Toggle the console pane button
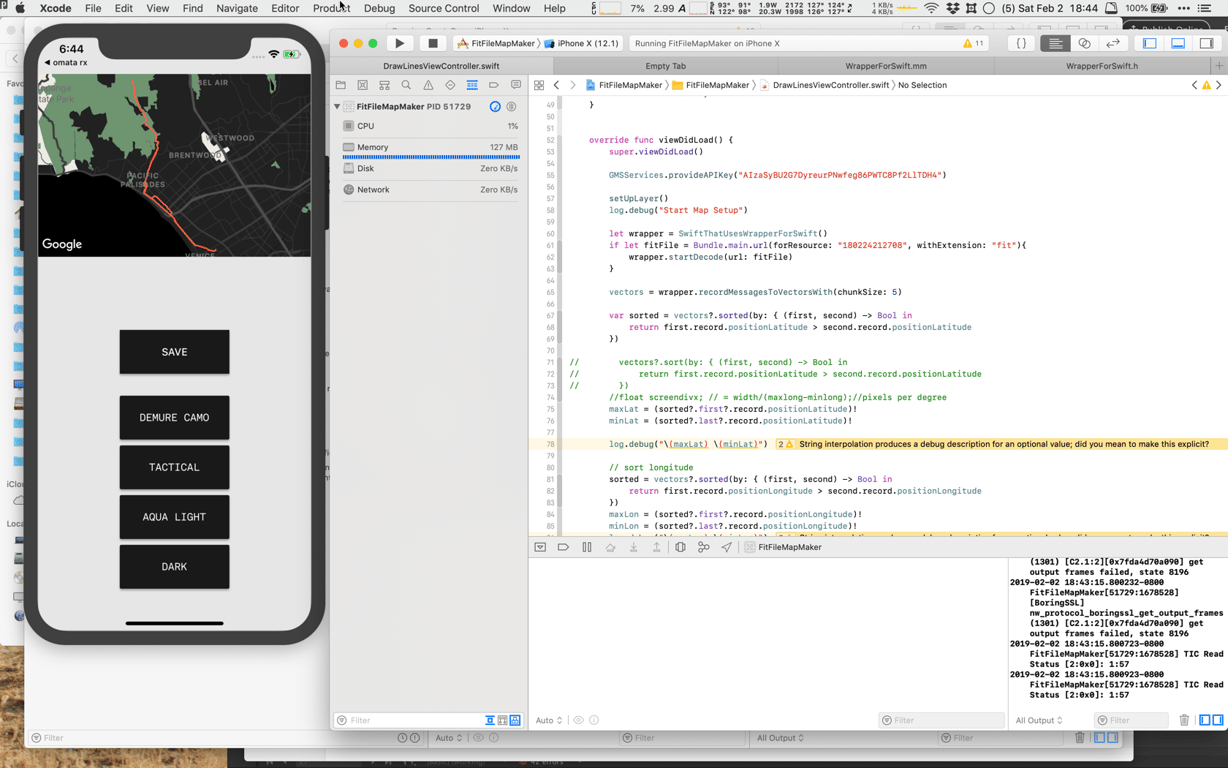The height and width of the screenshot is (768, 1228). point(1218,721)
